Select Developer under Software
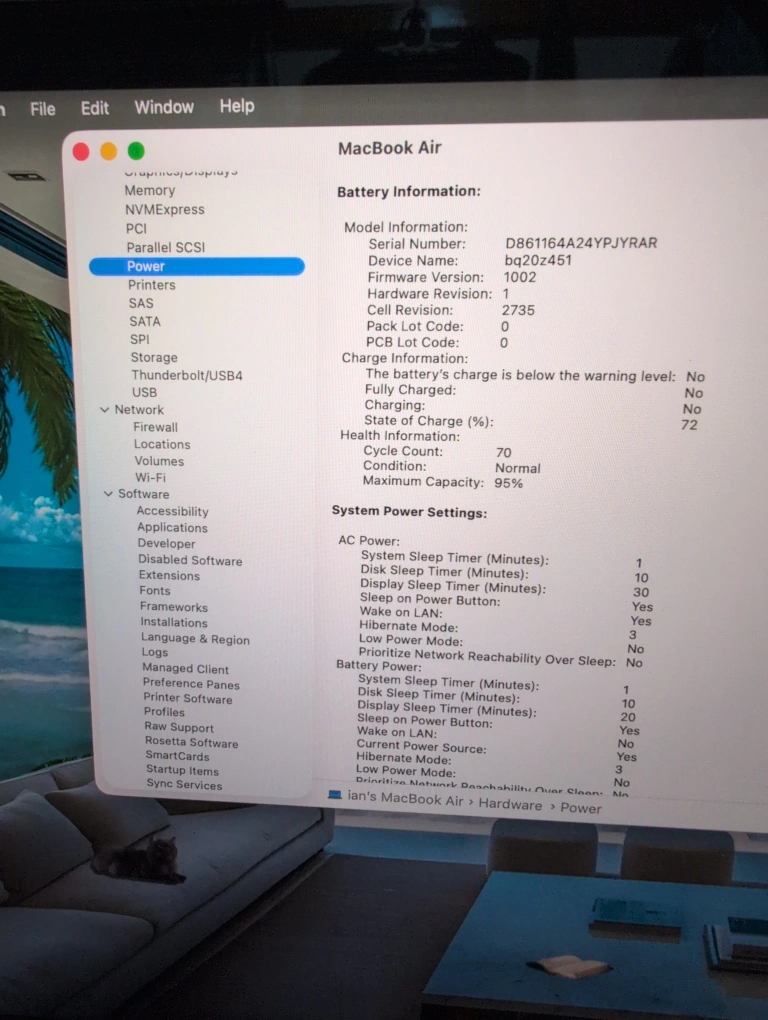Screen dimensions: 768x1020 pyautogui.click(x=166, y=544)
